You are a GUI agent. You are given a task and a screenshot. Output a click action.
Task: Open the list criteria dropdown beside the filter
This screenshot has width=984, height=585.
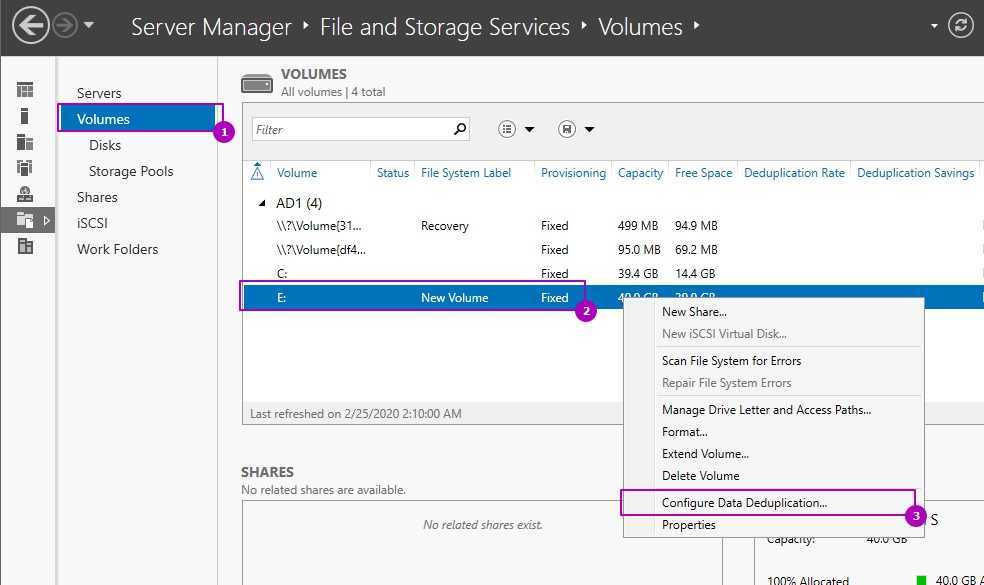click(516, 129)
